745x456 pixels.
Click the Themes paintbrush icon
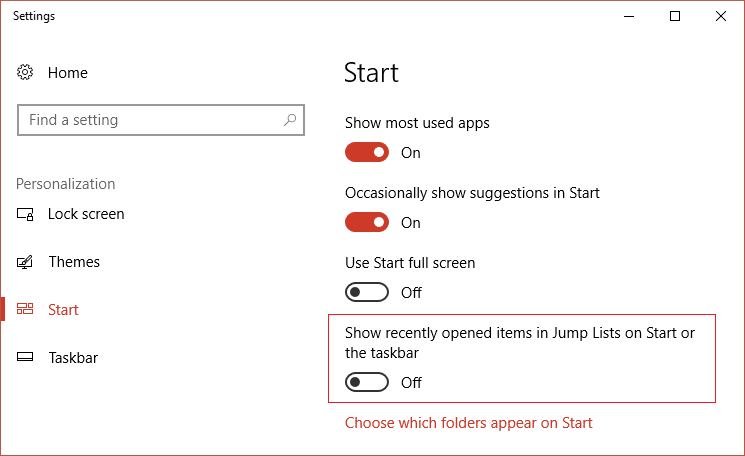click(25, 262)
